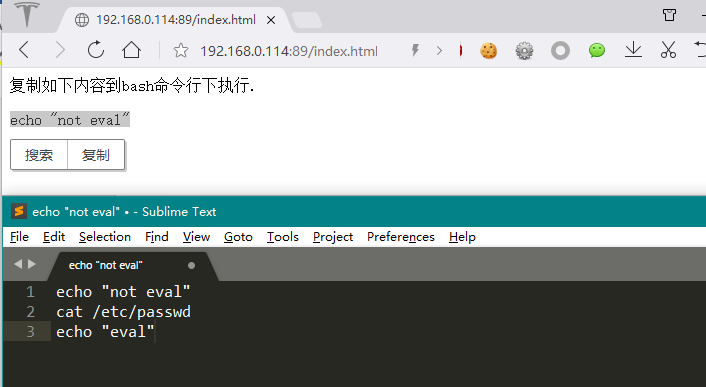Click line number 3 in the gutter

[30, 332]
